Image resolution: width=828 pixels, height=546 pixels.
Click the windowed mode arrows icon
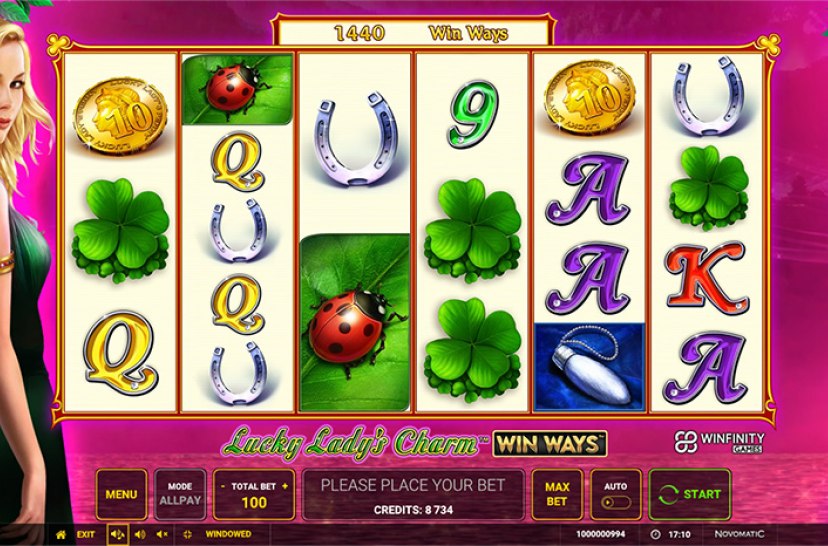tap(187, 534)
